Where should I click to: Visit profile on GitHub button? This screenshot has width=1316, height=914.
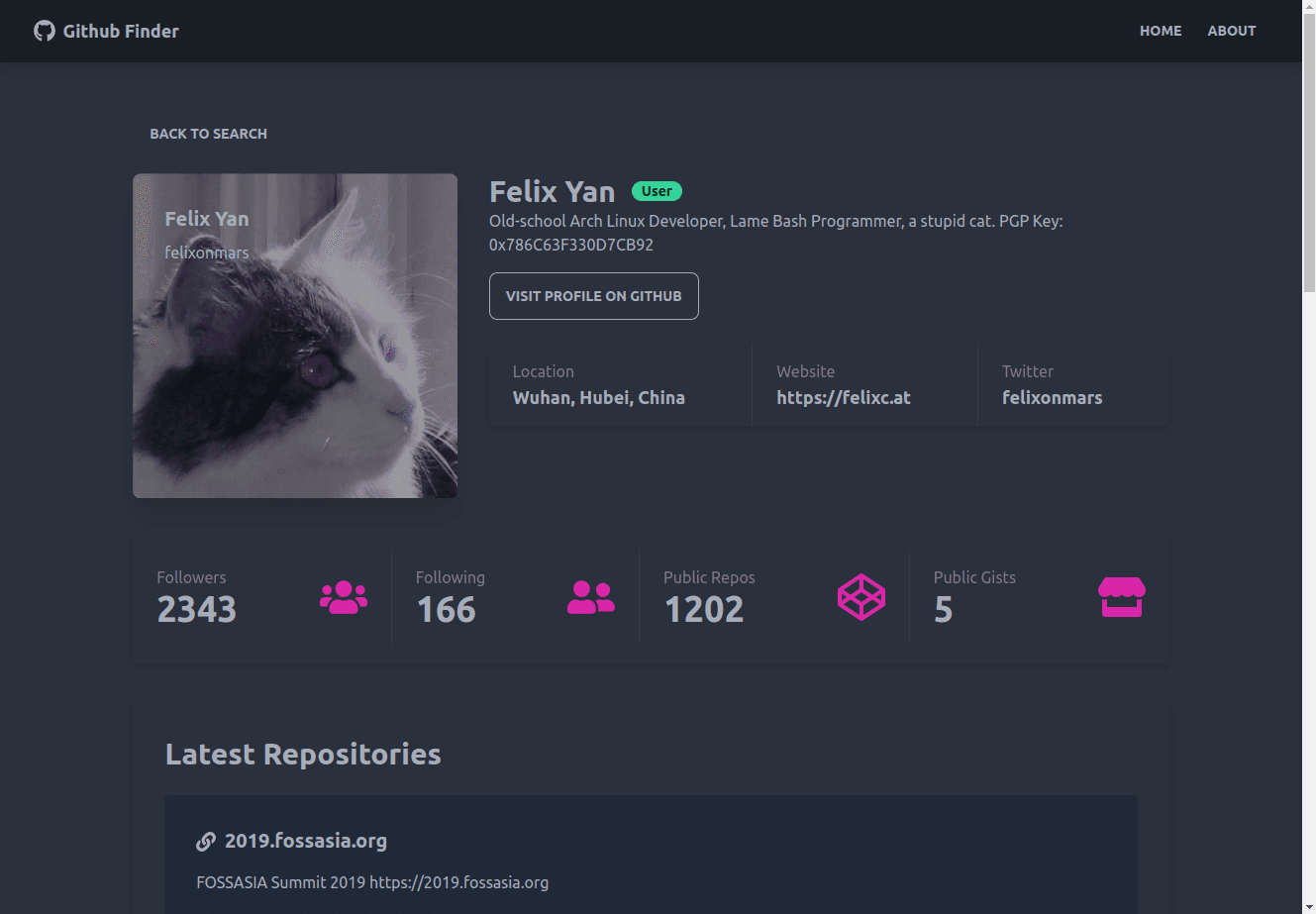pyautogui.click(x=594, y=296)
